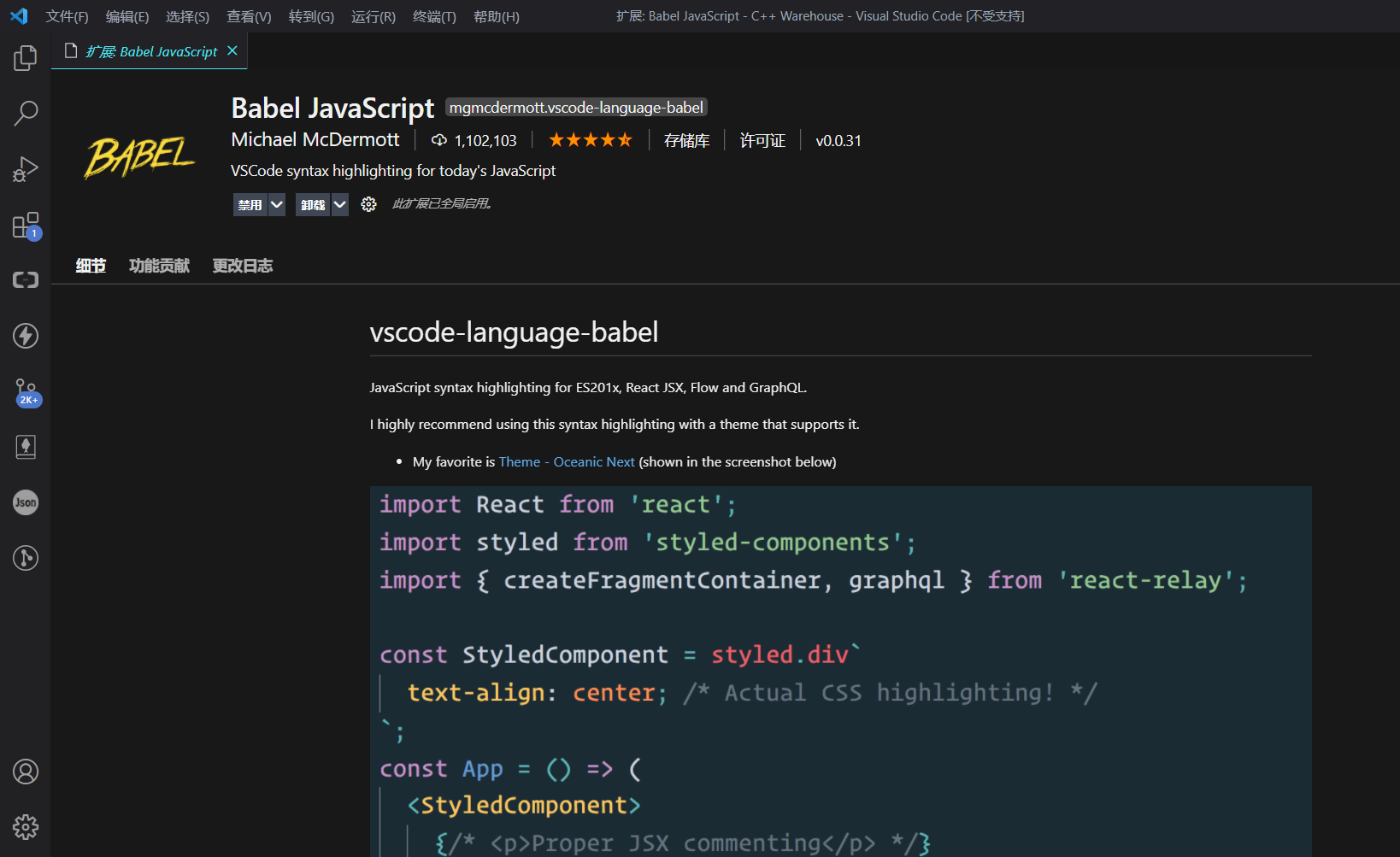Open the Explorer view in activity bar
The width and height of the screenshot is (1400, 857).
26,58
